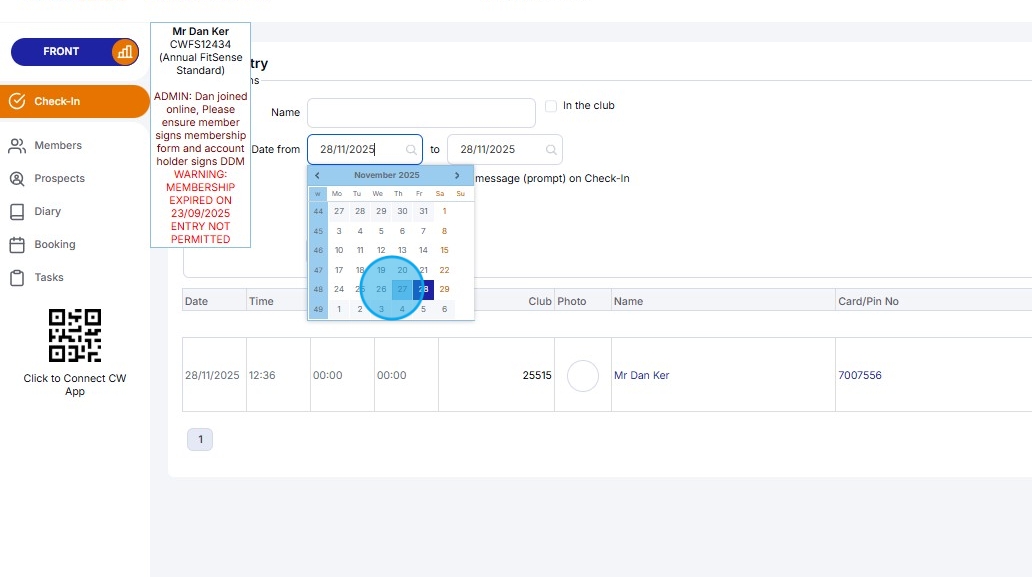Click week 49 in calendar
Screen dimensions: 1032x577
coord(318,309)
